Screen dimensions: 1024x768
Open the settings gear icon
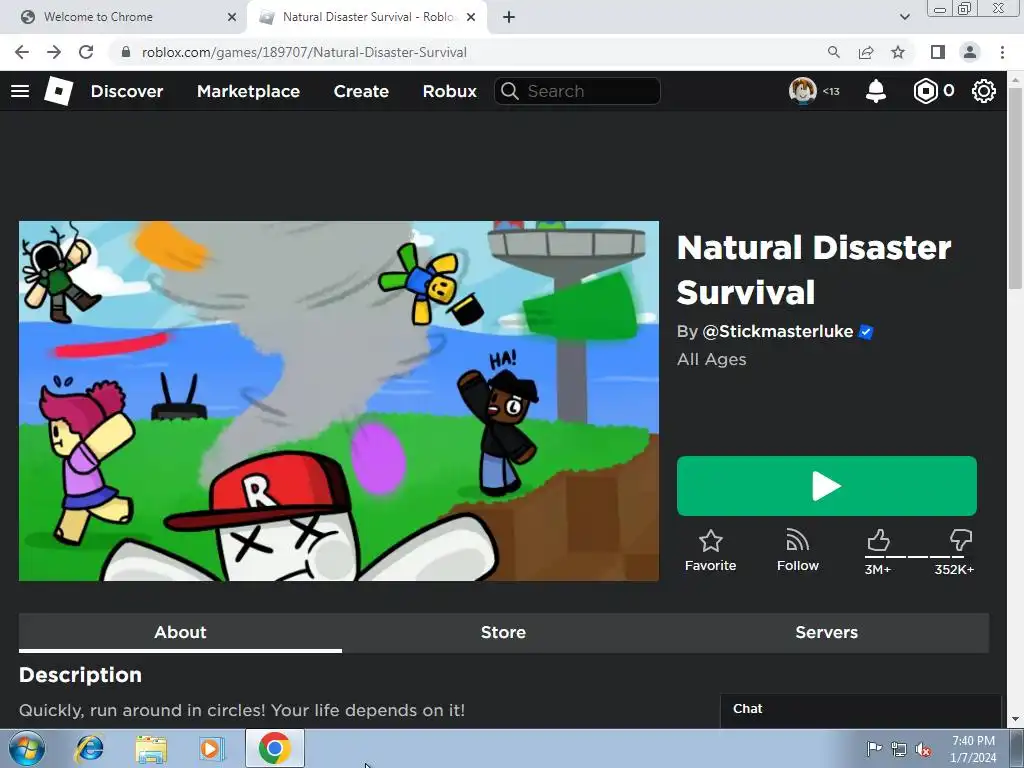click(984, 91)
